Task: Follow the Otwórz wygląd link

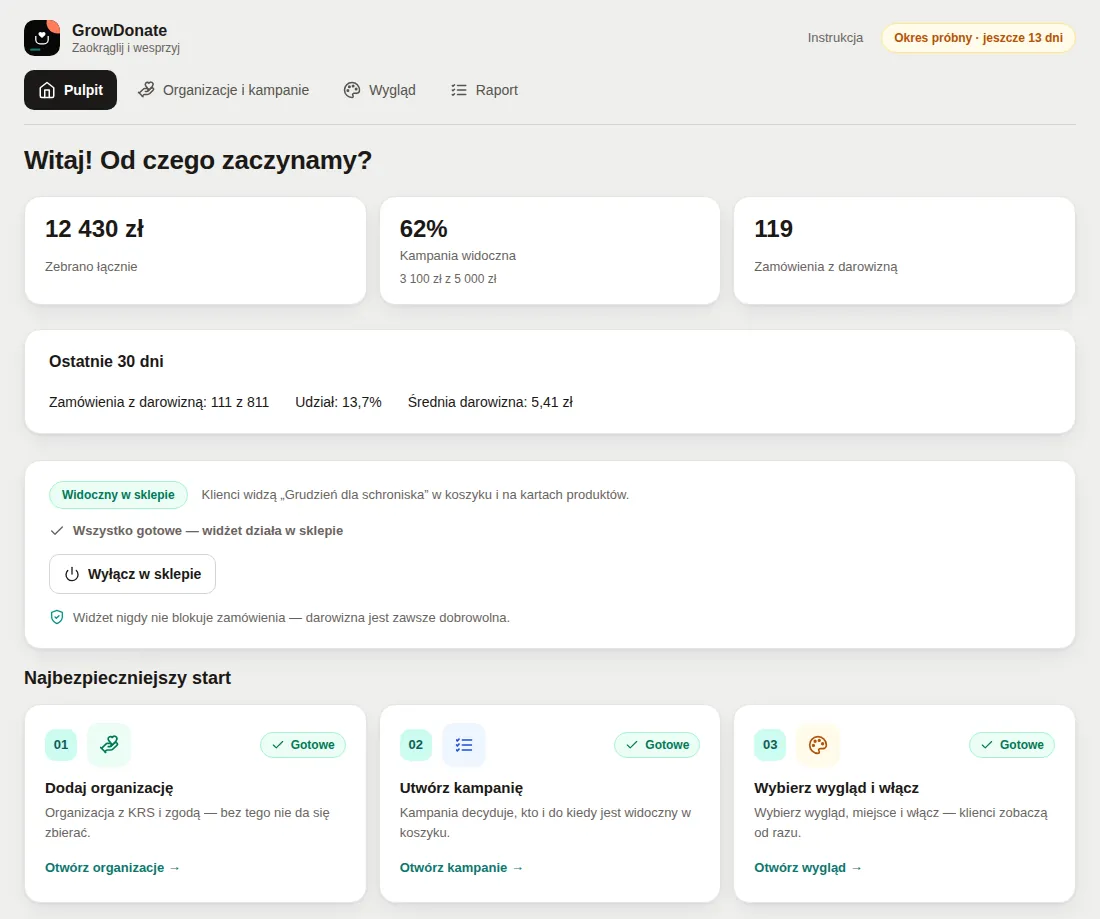Action: pos(808,868)
